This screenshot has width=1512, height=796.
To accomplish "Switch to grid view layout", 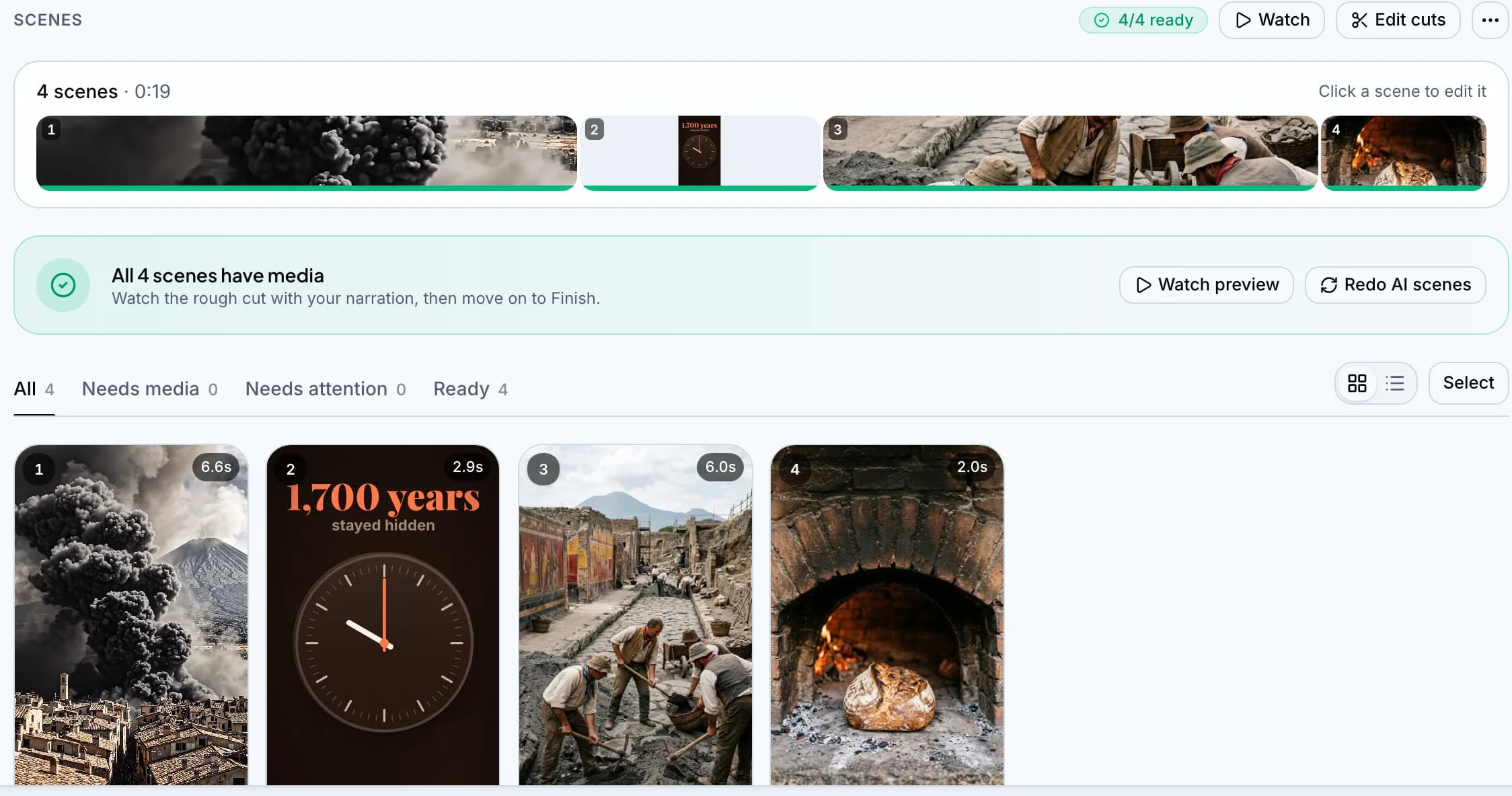I will pos(1357,383).
